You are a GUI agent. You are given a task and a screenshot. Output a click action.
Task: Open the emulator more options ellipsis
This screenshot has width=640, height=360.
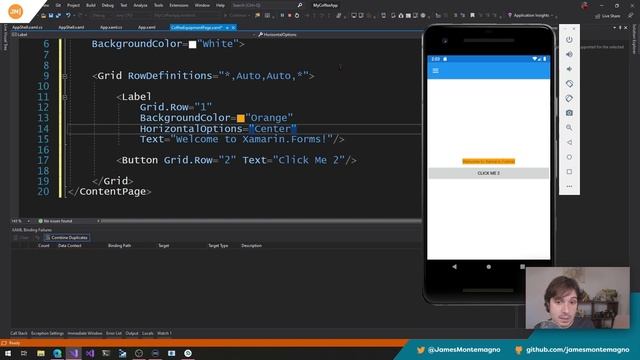(x=569, y=186)
